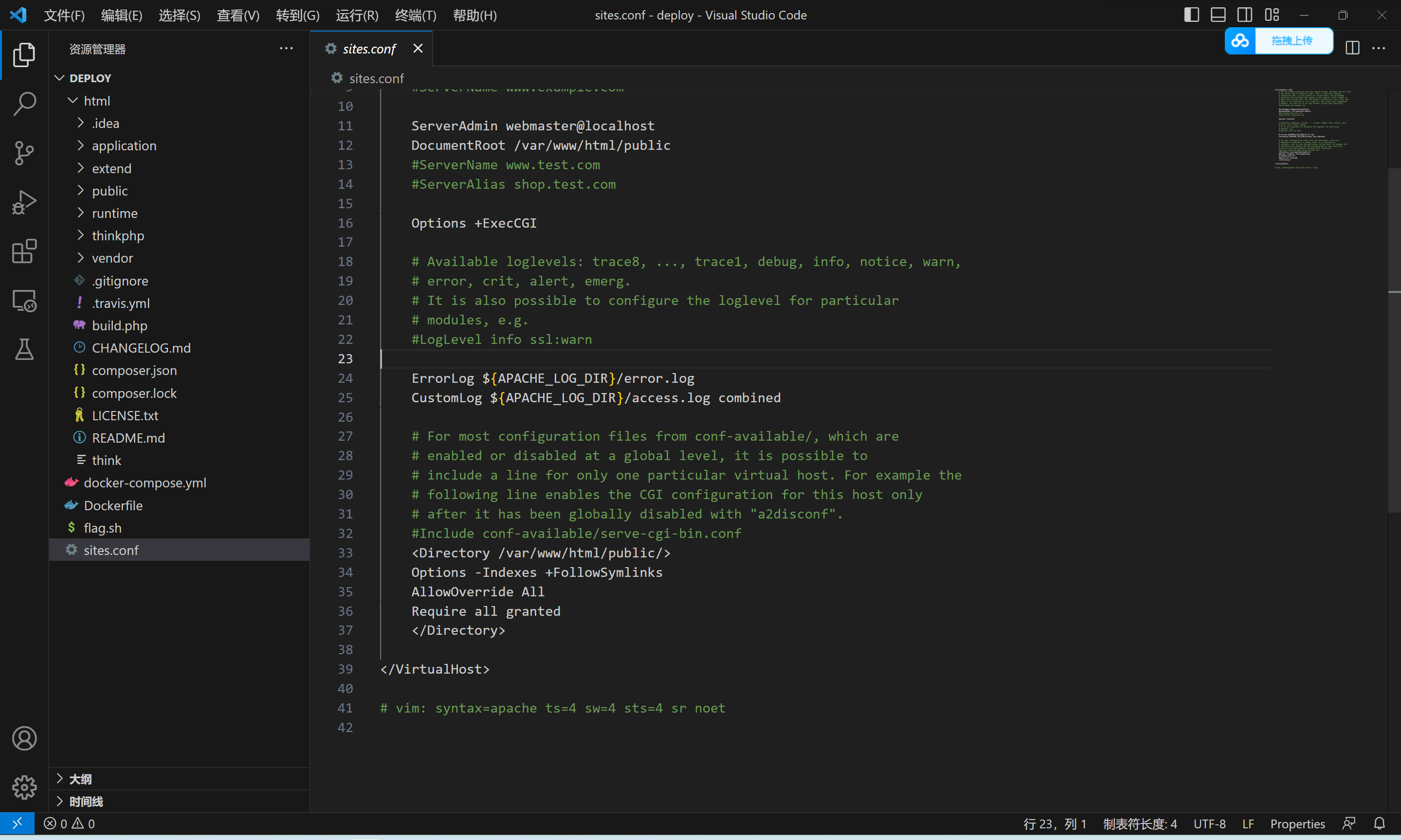Open the Search view in activity bar
The width and height of the screenshot is (1401, 840).
[24, 104]
